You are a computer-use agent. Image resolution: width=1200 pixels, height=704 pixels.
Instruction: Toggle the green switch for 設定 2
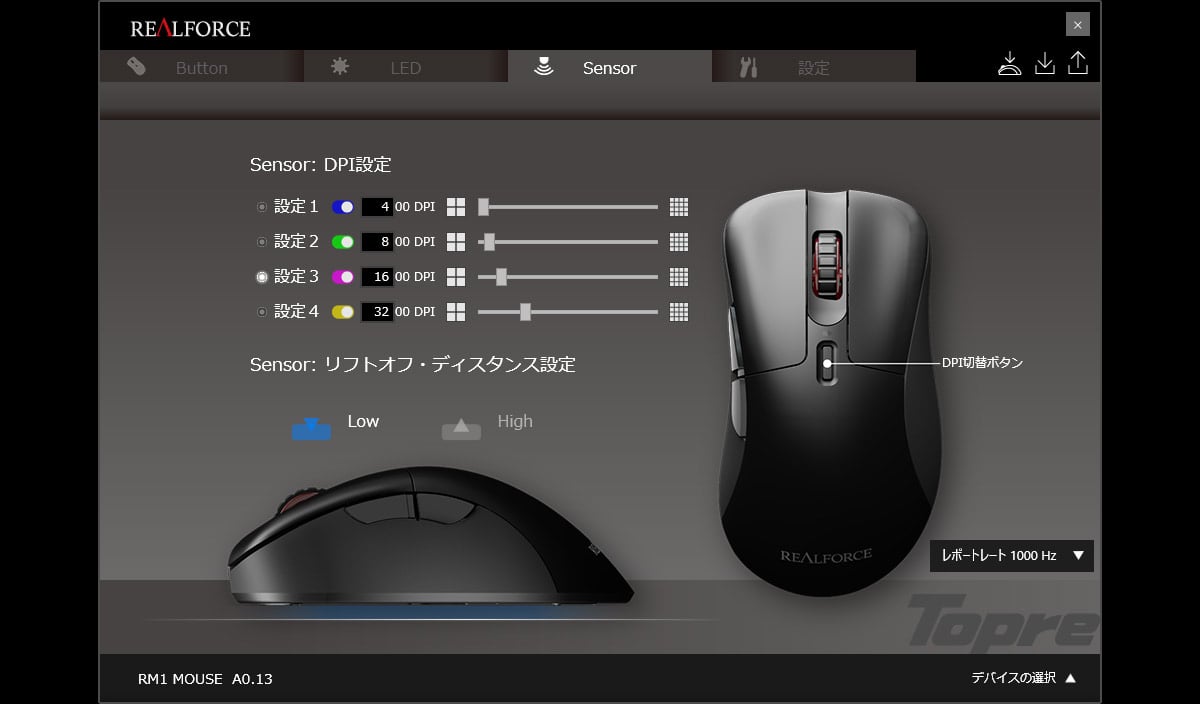pos(344,241)
